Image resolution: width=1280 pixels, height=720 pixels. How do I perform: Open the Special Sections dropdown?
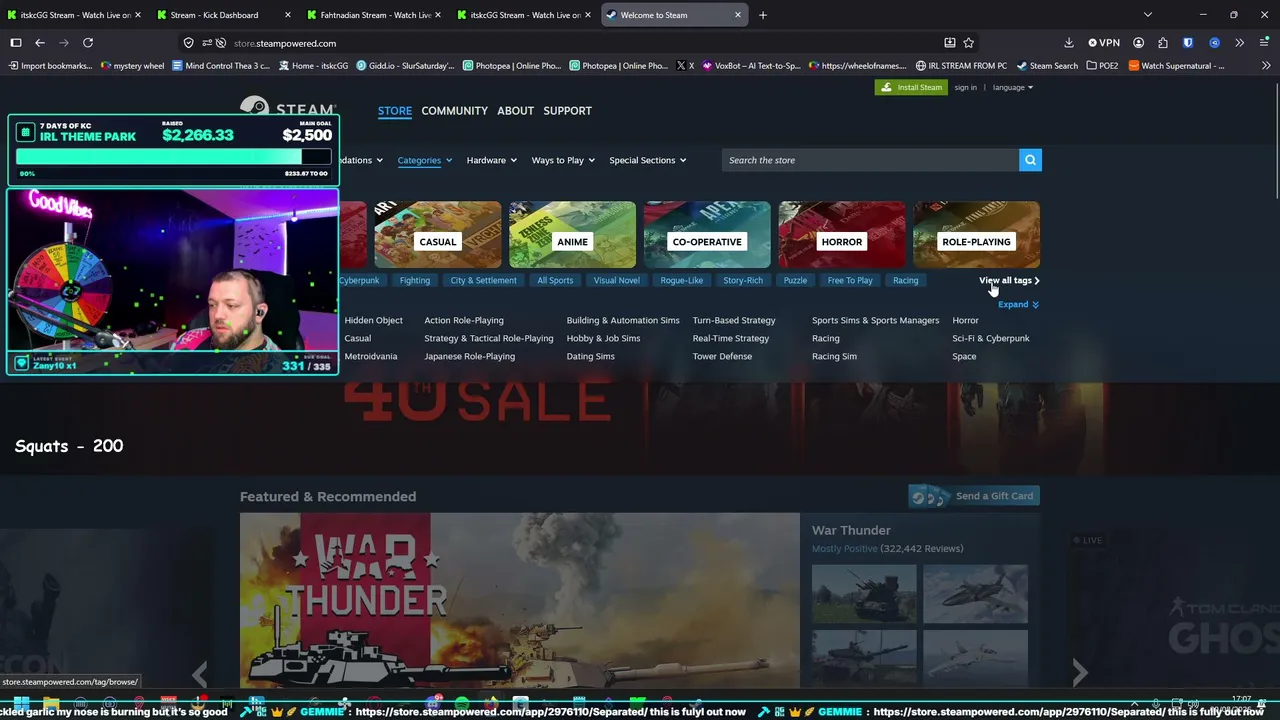coord(647,160)
